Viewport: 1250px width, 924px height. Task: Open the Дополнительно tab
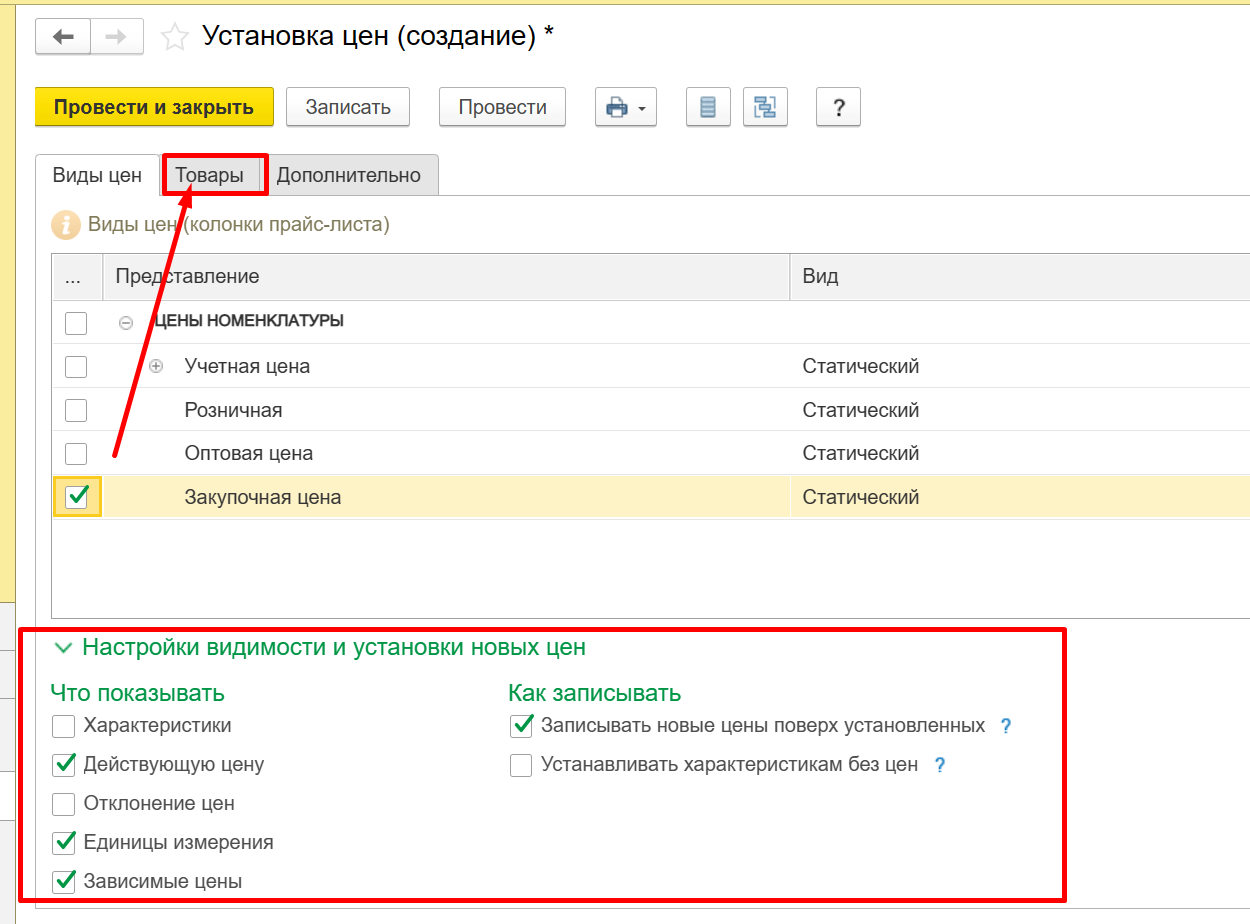(348, 176)
